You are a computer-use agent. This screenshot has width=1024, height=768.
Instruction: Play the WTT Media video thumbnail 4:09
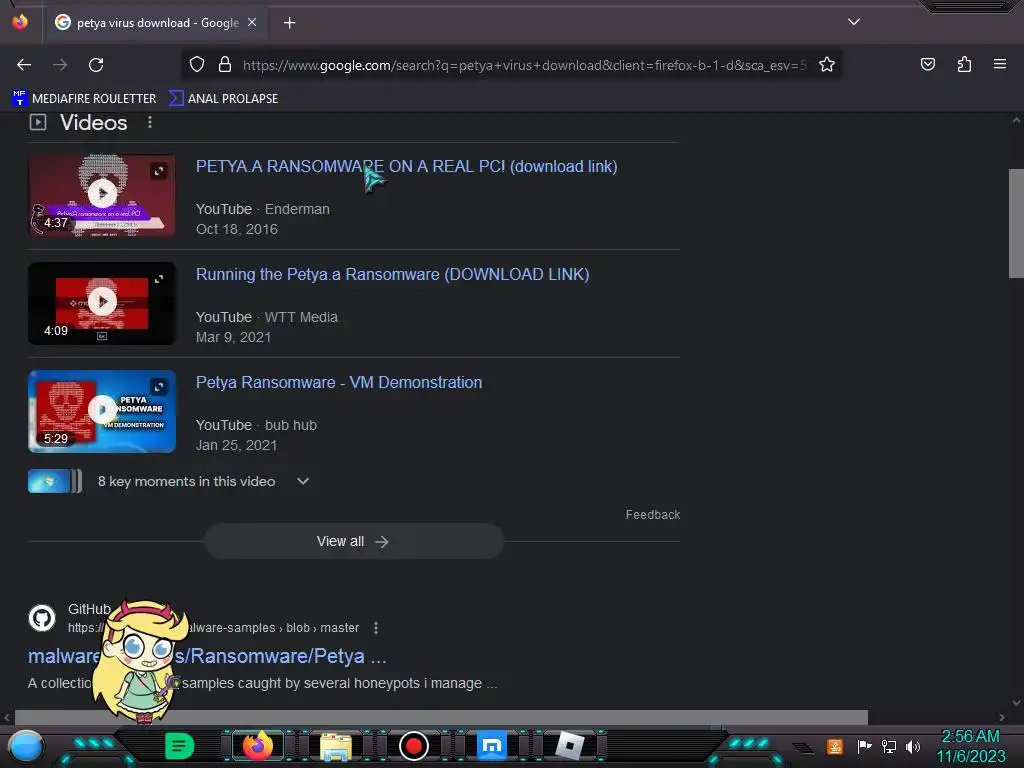(102, 303)
